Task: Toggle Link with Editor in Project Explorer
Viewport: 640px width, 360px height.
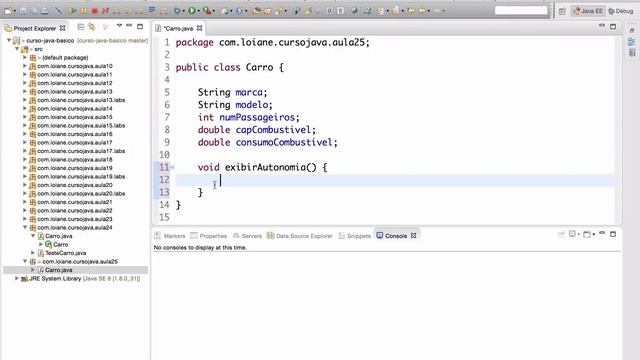Action: tap(92, 27)
